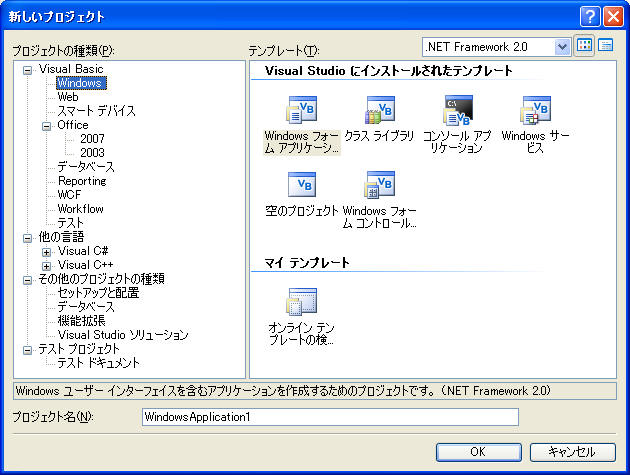This screenshot has height=475, width=630.
Task: Collapse the テスト プロジェクト node
Action: coord(27,350)
